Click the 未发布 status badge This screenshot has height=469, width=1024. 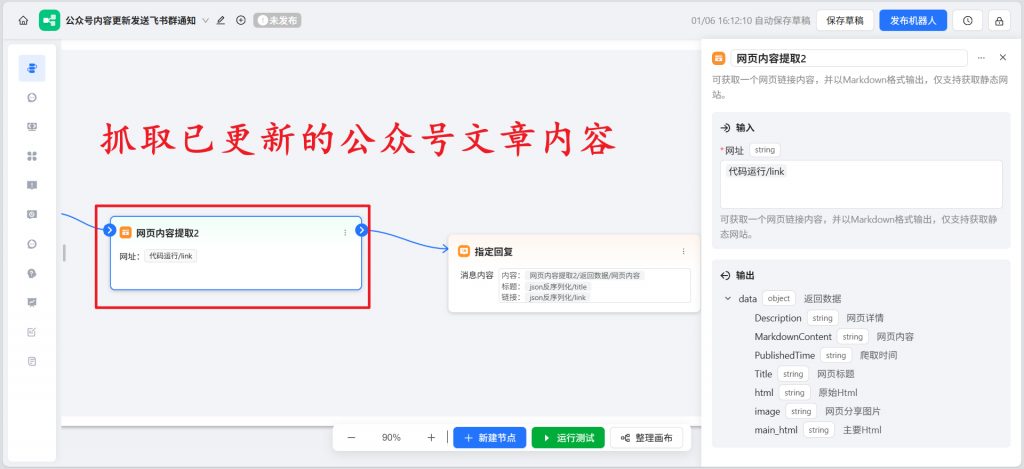[277, 20]
